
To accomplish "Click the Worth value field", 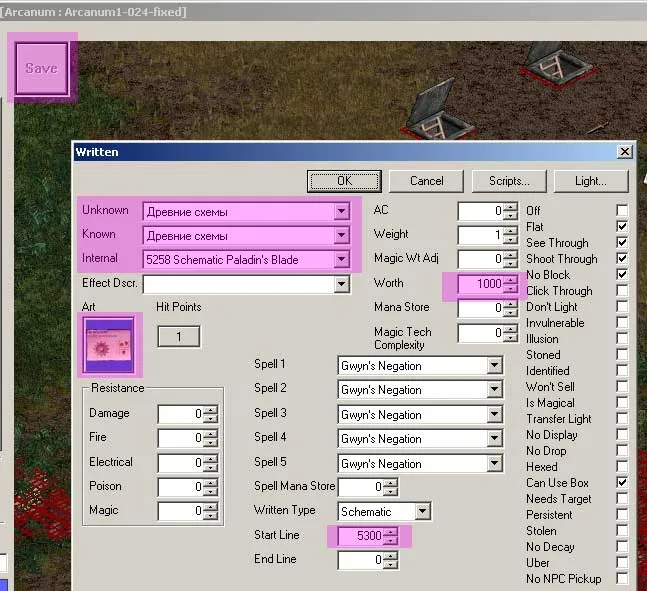I will pyautogui.click(x=480, y=284).
